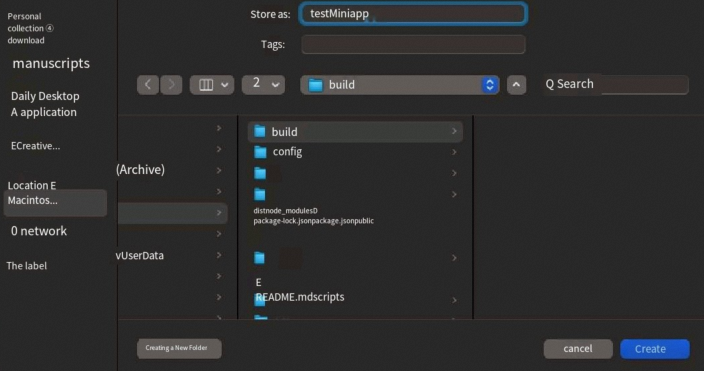Viewport: 704px width, 371px height.
Task: Open A application in the sidebar
Action: coord(44,112)
